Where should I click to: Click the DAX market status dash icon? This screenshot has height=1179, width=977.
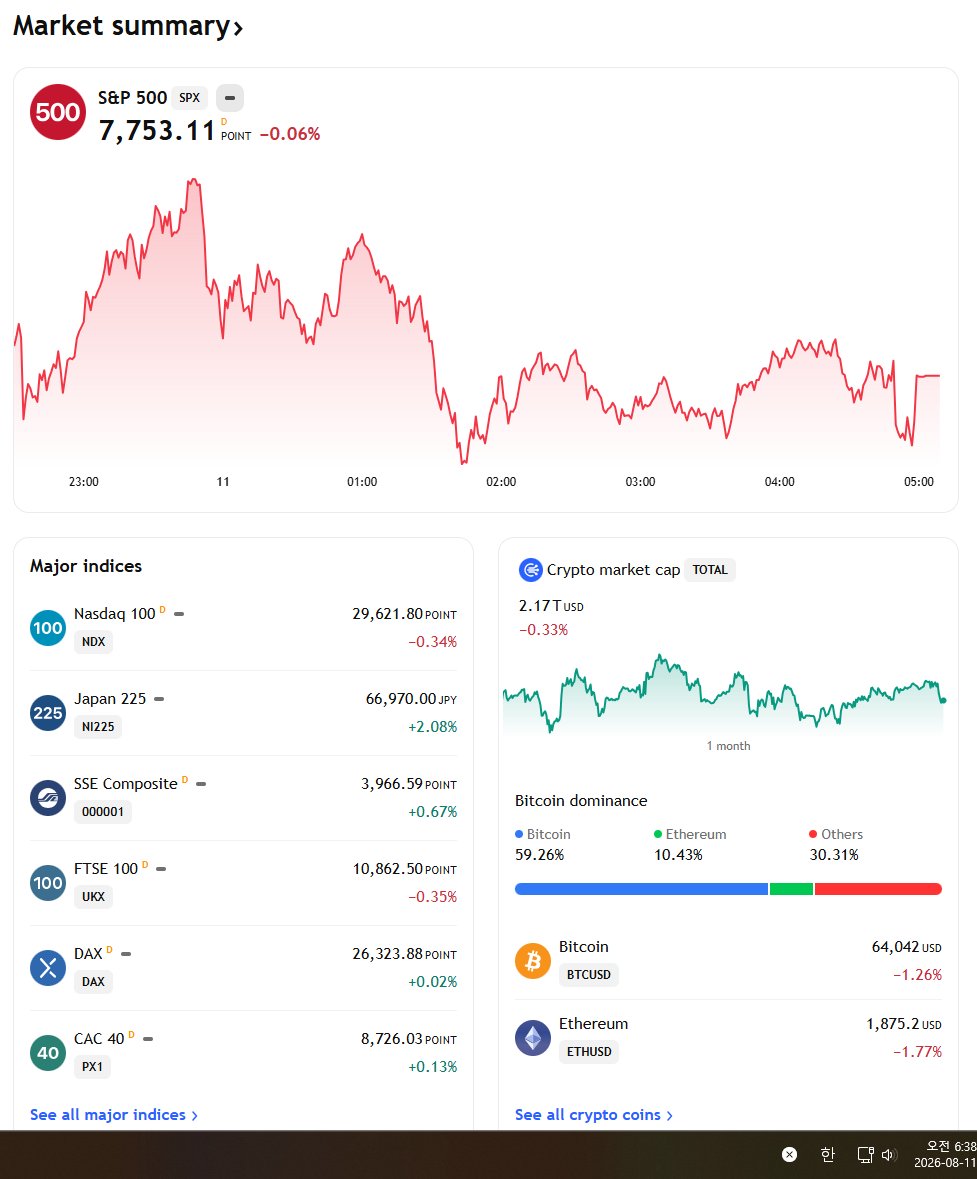click(x=126, y=954)
